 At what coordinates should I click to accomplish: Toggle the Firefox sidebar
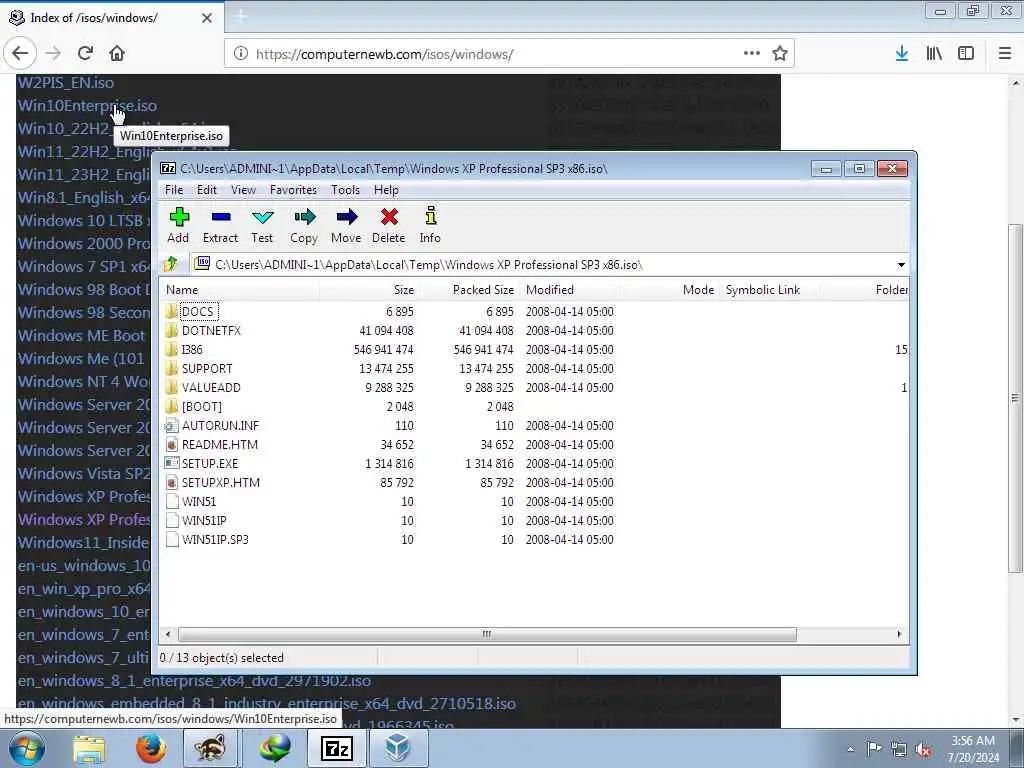[x=966, y=54]
